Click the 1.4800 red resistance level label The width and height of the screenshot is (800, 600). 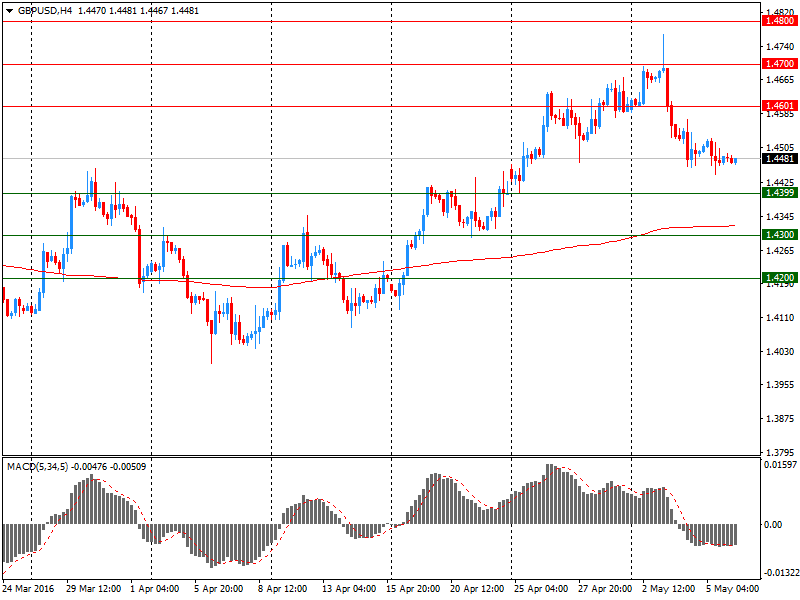pos(780,21)
